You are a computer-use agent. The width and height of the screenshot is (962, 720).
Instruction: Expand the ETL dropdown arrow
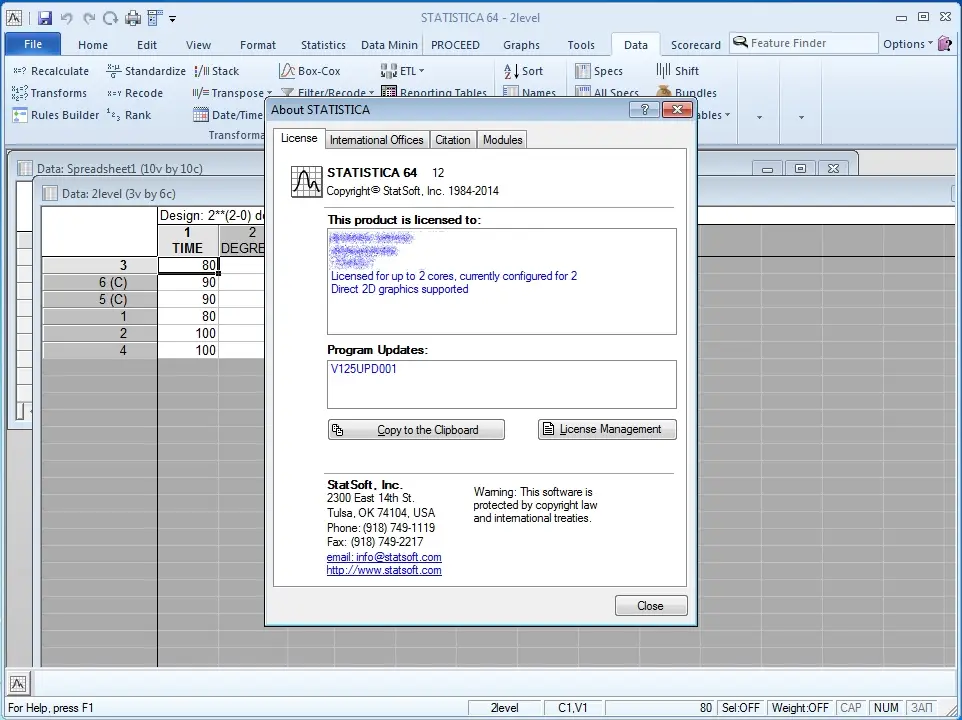pos(421,71)
